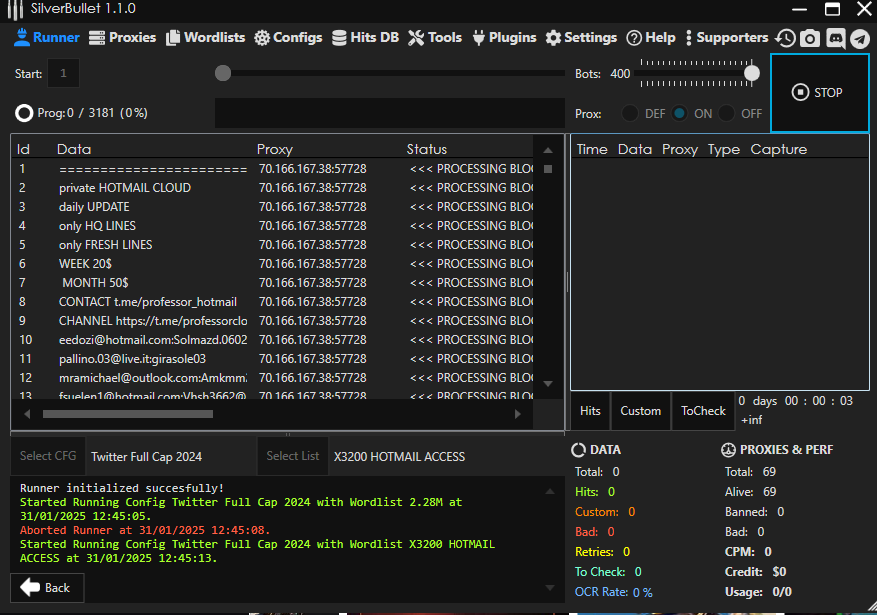Click horizontal scrollbar right arrow
This screenshot has height=615, width=877.
pyautogui.click(x=517, y=413)
